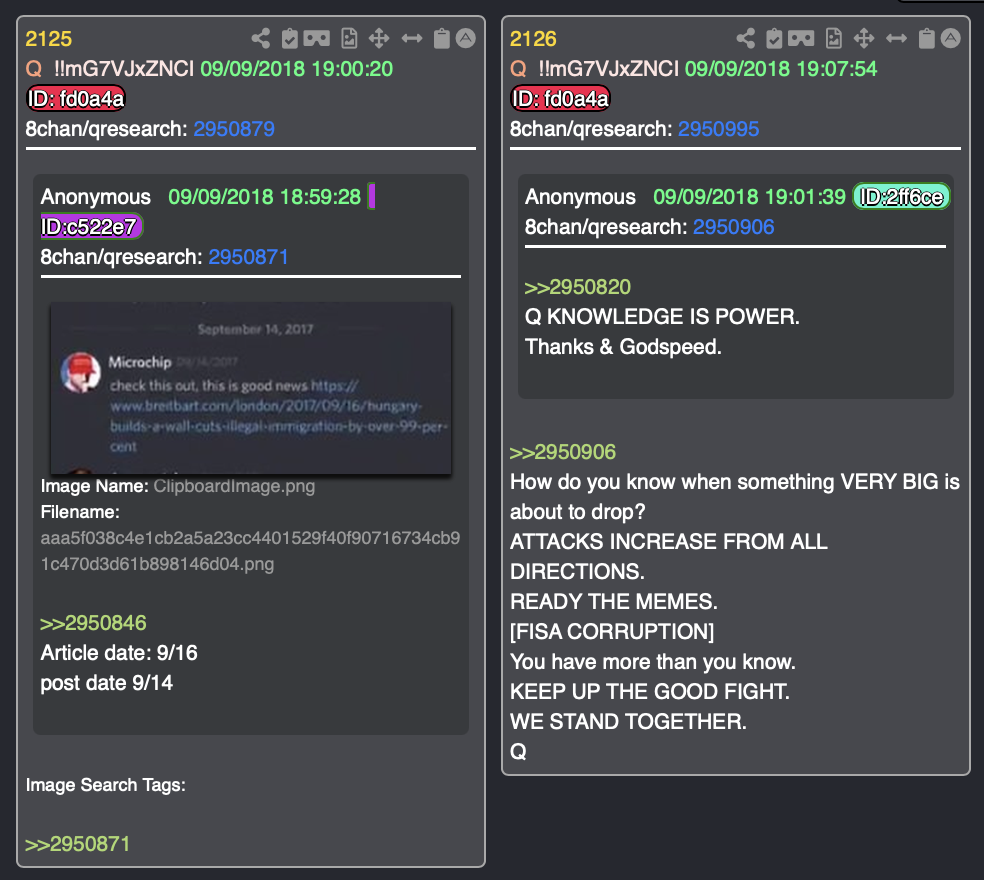Click the red ID: fd0a4a badge on post 2125
The image size is (984, 880).
pos(76,99)
